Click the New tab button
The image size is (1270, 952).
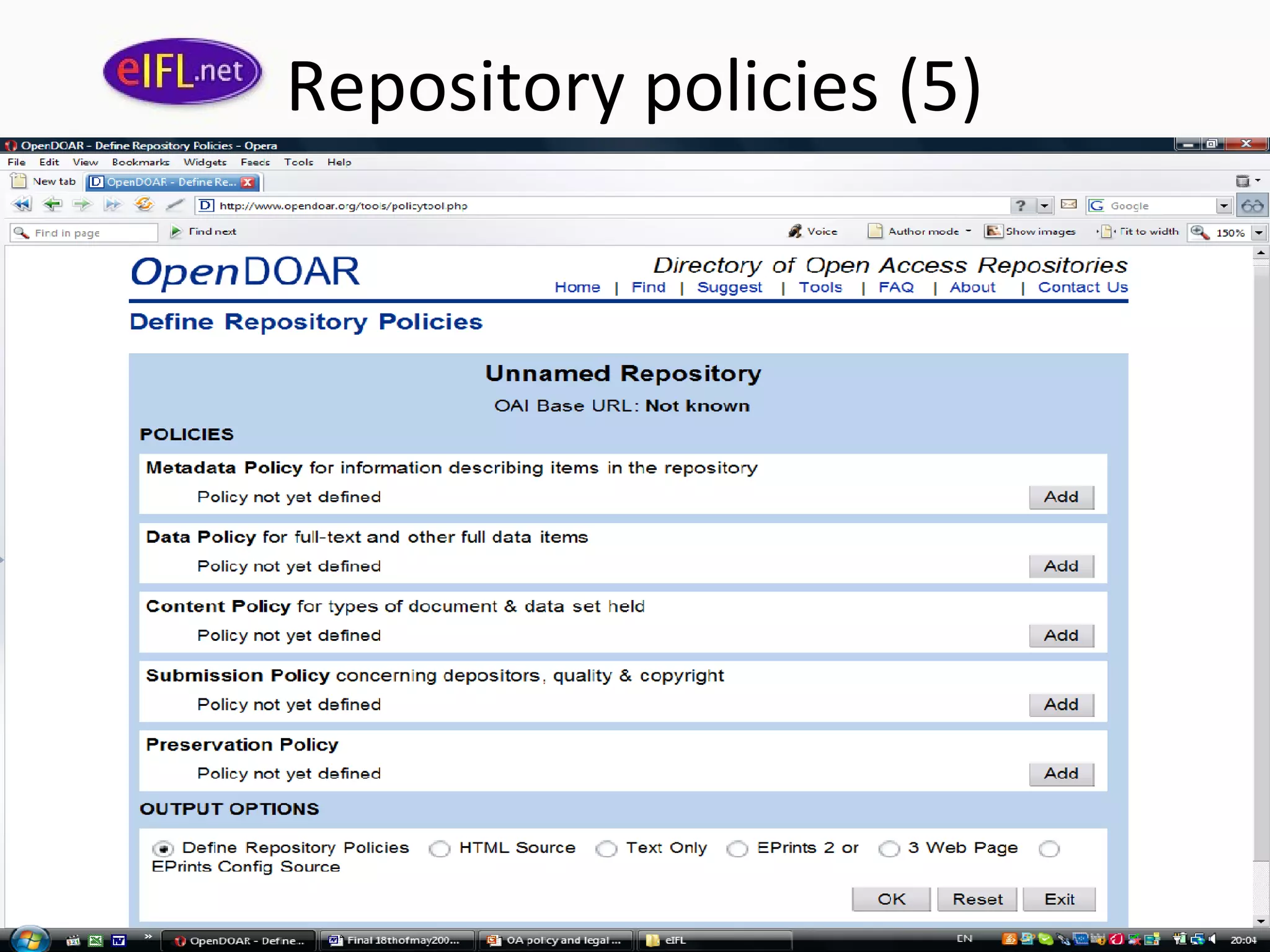pyautogui.click(x=45, y=181)
